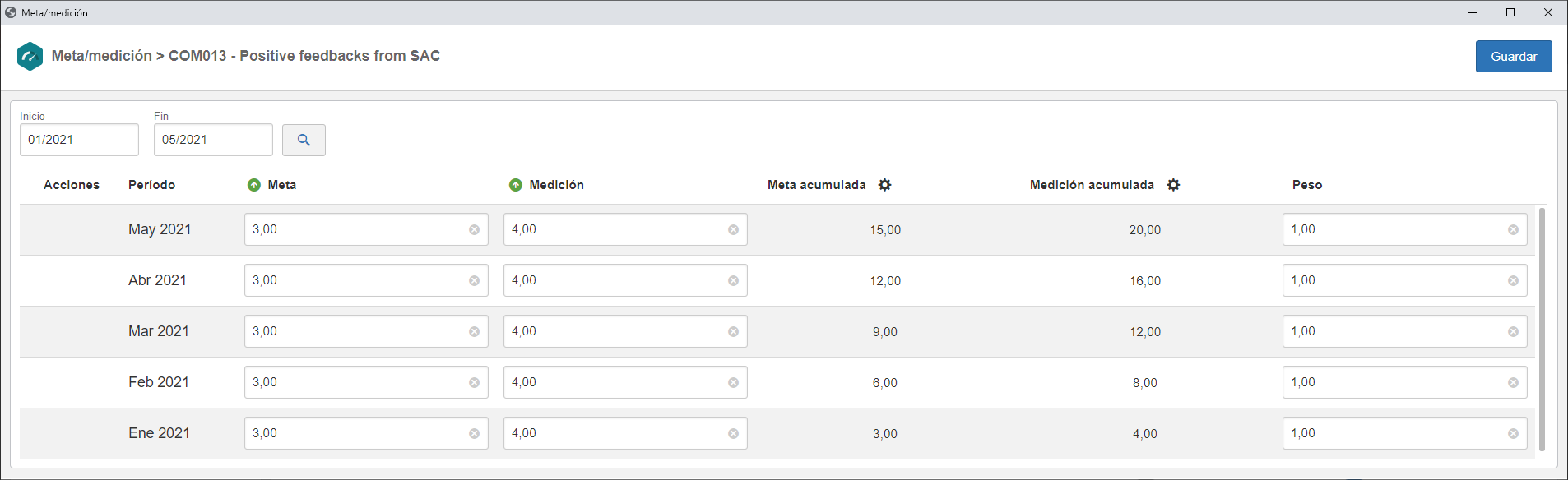Clear Abr 2021 Meta value
1568x480 pixels.
[475, 281]
